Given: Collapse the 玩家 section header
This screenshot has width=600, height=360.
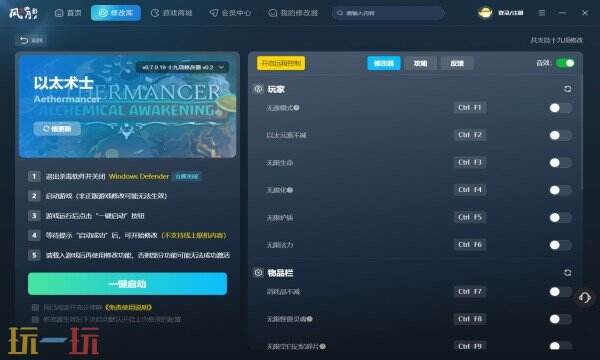Looking at the screenshot, I should [x=276, y=90].
